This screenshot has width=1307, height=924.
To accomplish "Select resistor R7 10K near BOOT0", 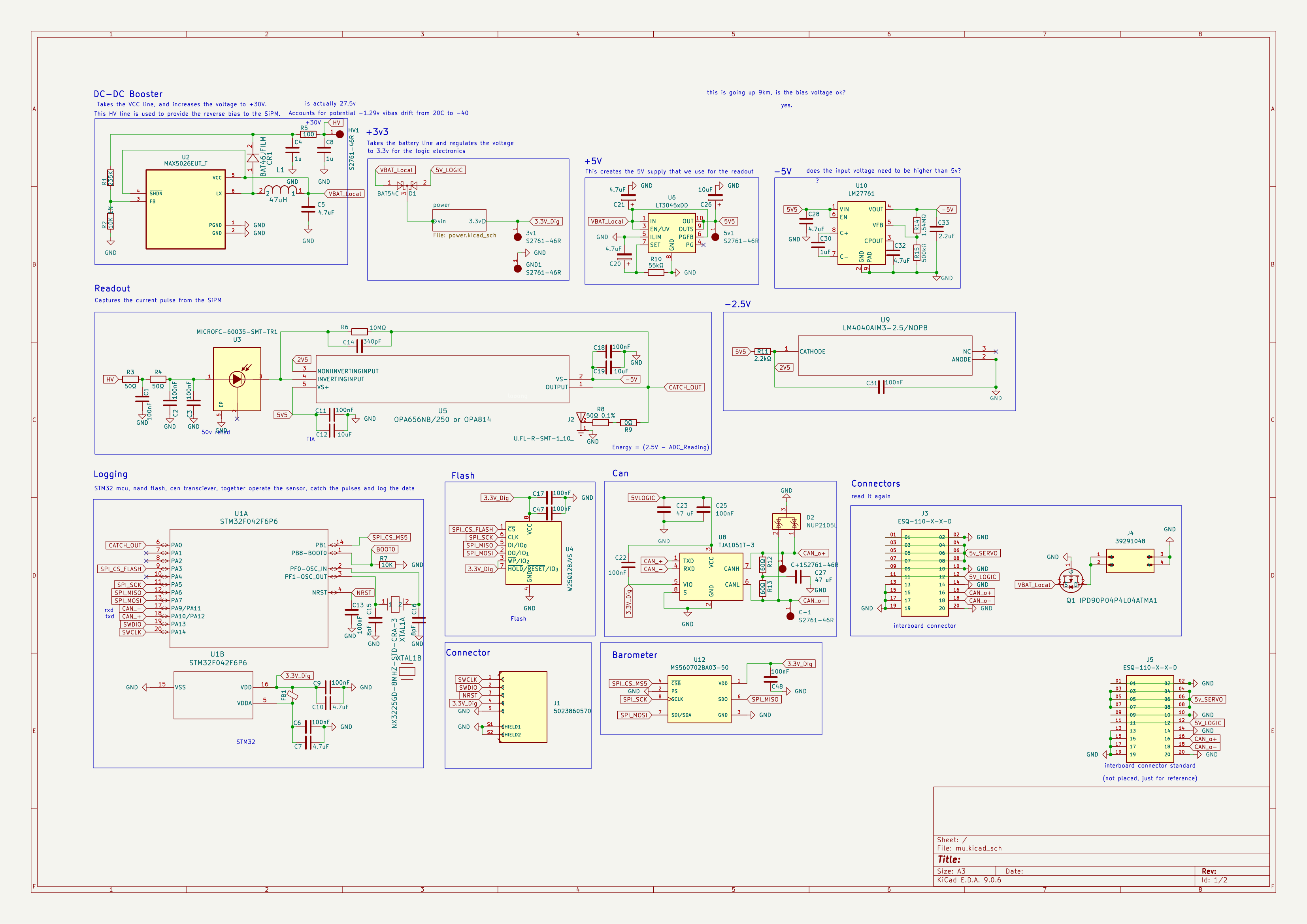I will tap(387, 565).
